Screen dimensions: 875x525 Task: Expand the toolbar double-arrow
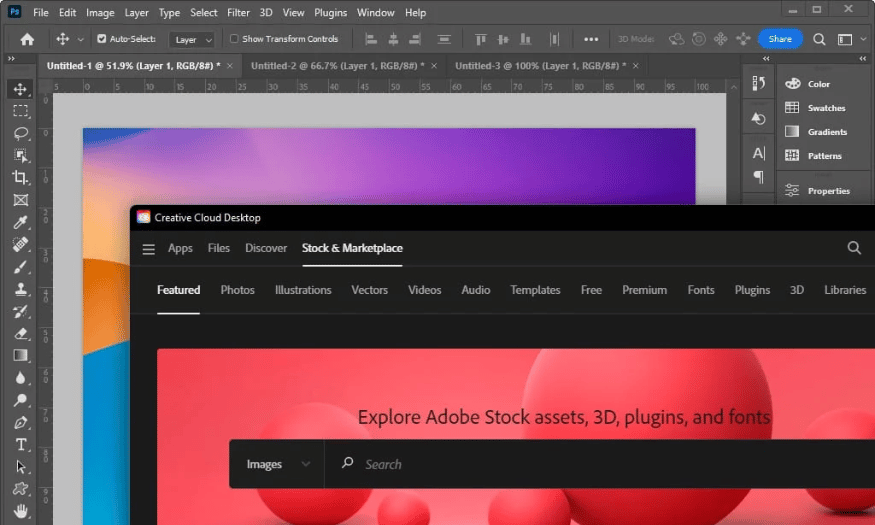click(11, 59)
